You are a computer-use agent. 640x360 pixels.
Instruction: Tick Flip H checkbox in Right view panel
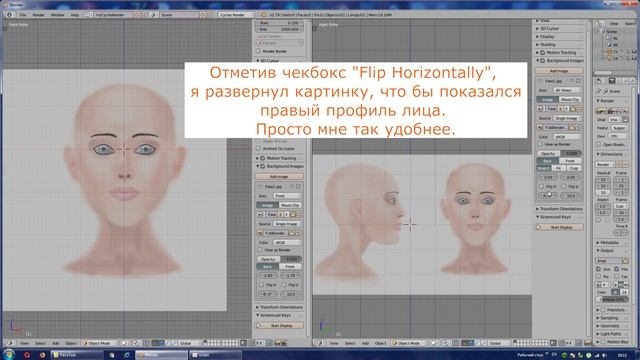point(541,186)
